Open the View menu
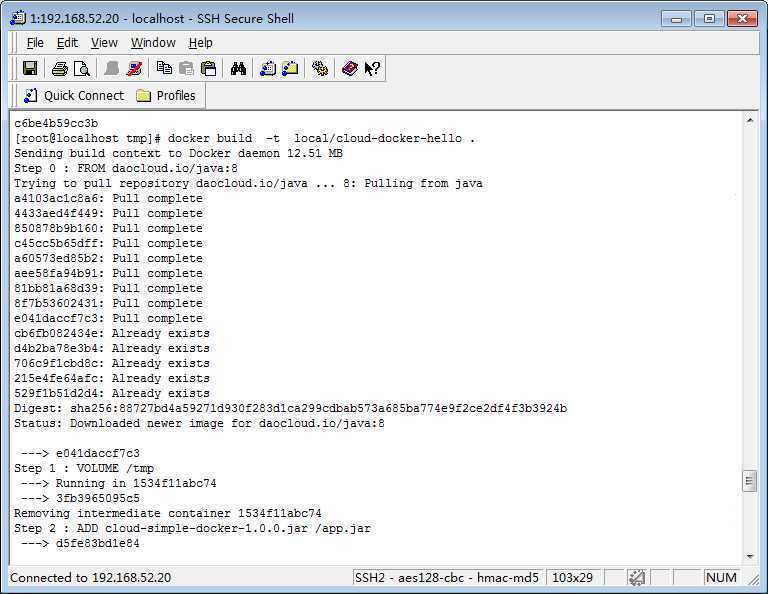Viewport: 768px width, 594px height. [x=104, y=43]
